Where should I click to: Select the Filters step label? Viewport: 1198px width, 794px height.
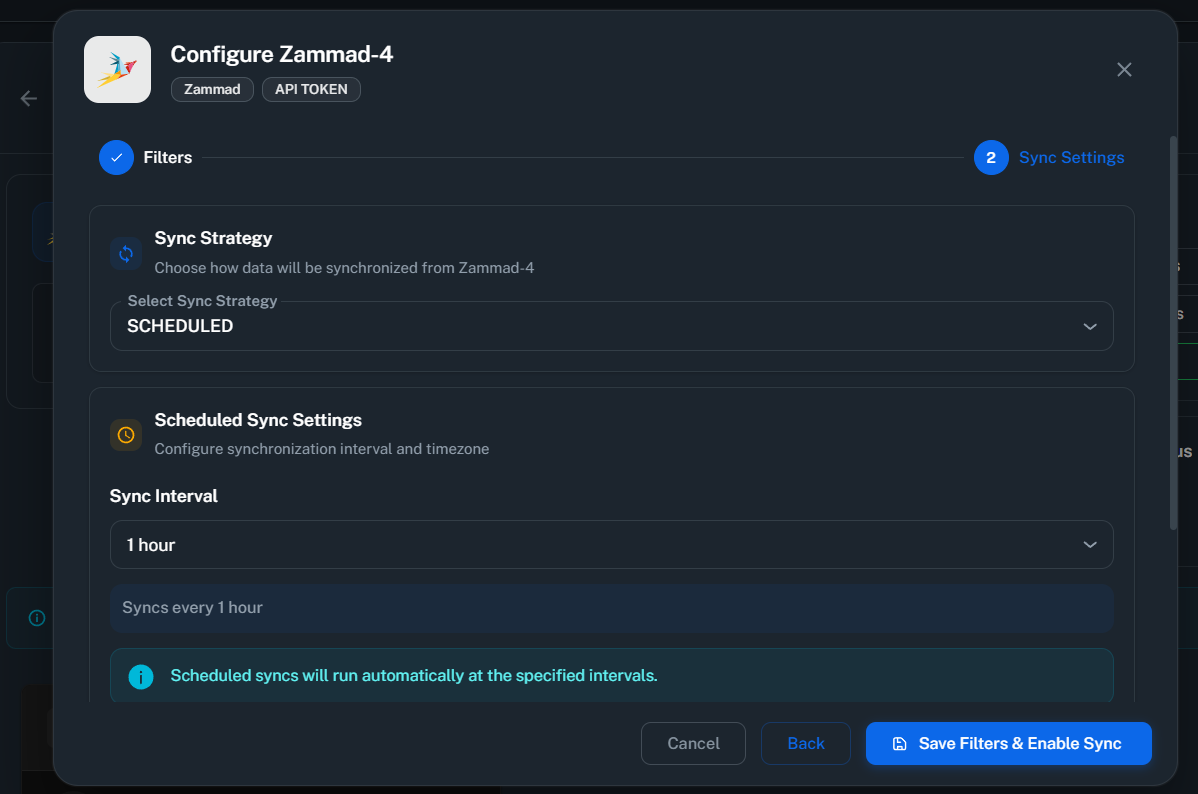(x=168, y=157)
